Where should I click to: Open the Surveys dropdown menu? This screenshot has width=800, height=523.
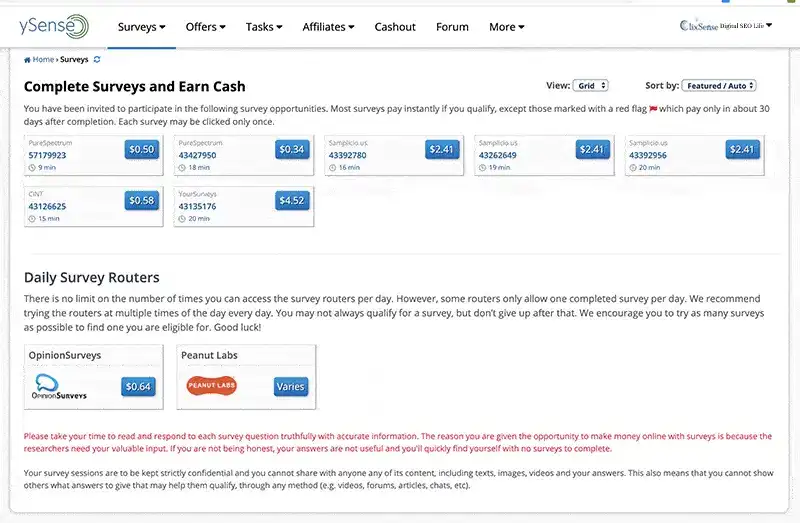[141, 27]
